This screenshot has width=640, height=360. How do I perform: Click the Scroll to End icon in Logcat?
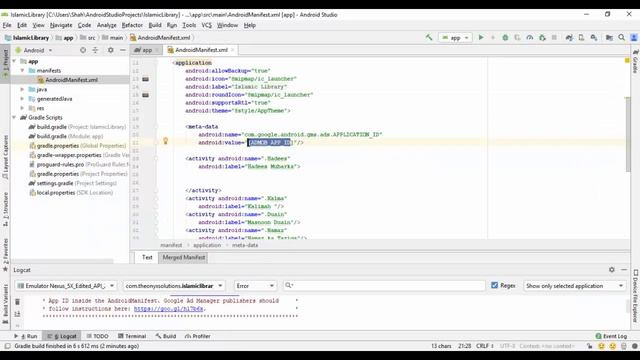pos(17,313)
